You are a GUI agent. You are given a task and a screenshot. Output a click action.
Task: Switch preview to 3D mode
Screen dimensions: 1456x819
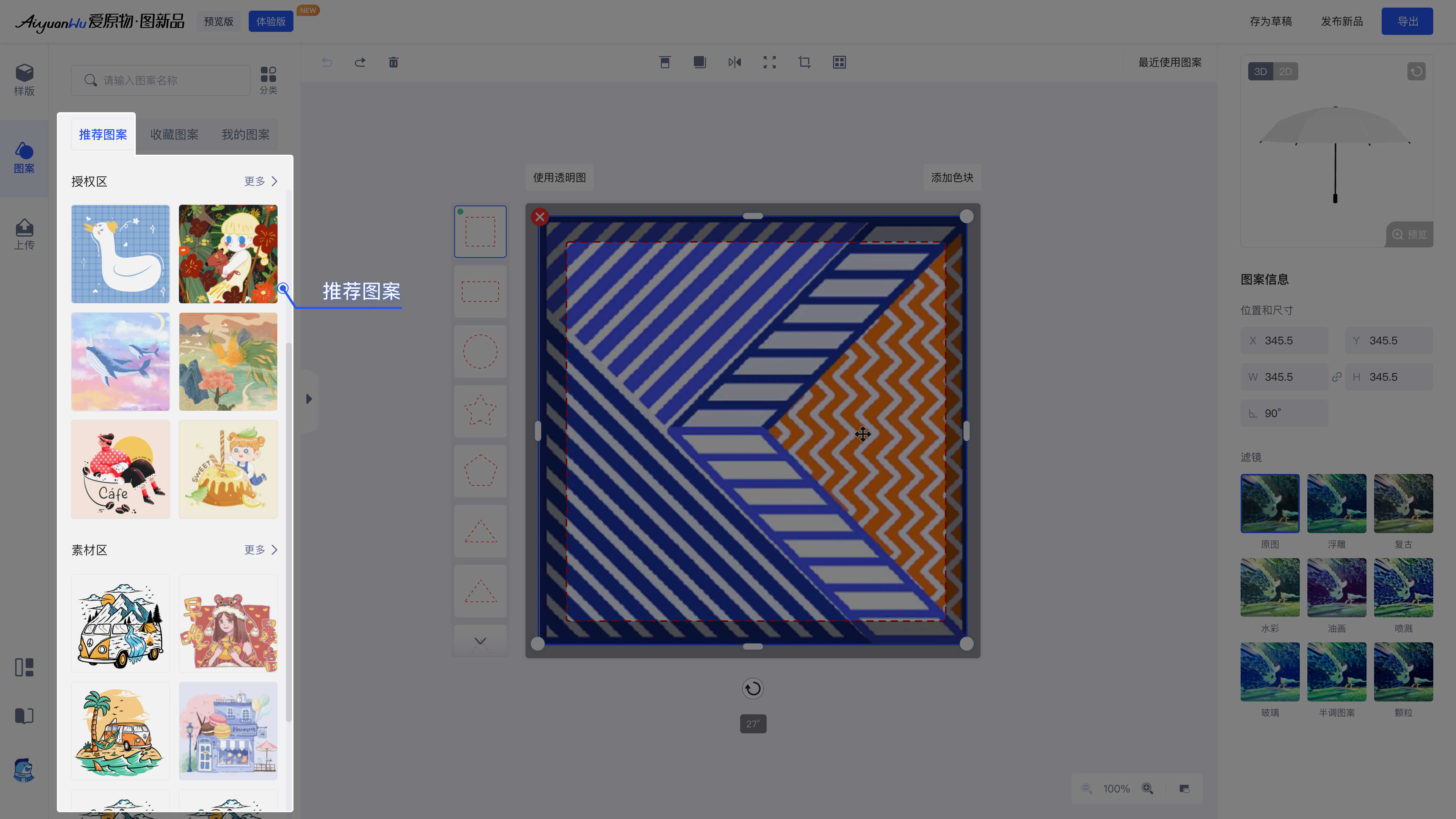(1260, 72)
